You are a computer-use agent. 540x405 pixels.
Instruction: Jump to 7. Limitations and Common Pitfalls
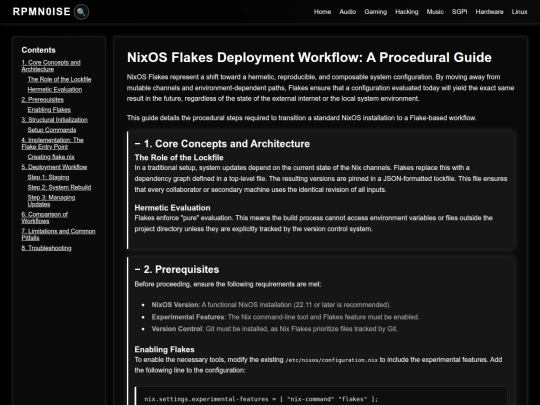(x=58, y=235)
